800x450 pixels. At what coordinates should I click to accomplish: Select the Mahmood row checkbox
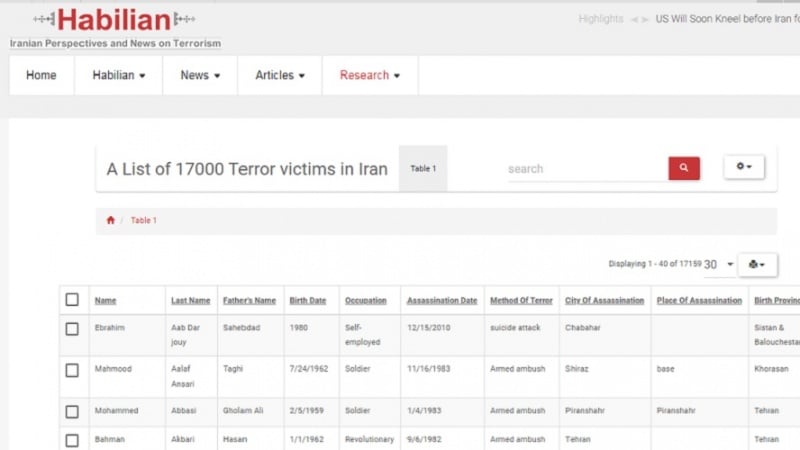tap(72, 370)
